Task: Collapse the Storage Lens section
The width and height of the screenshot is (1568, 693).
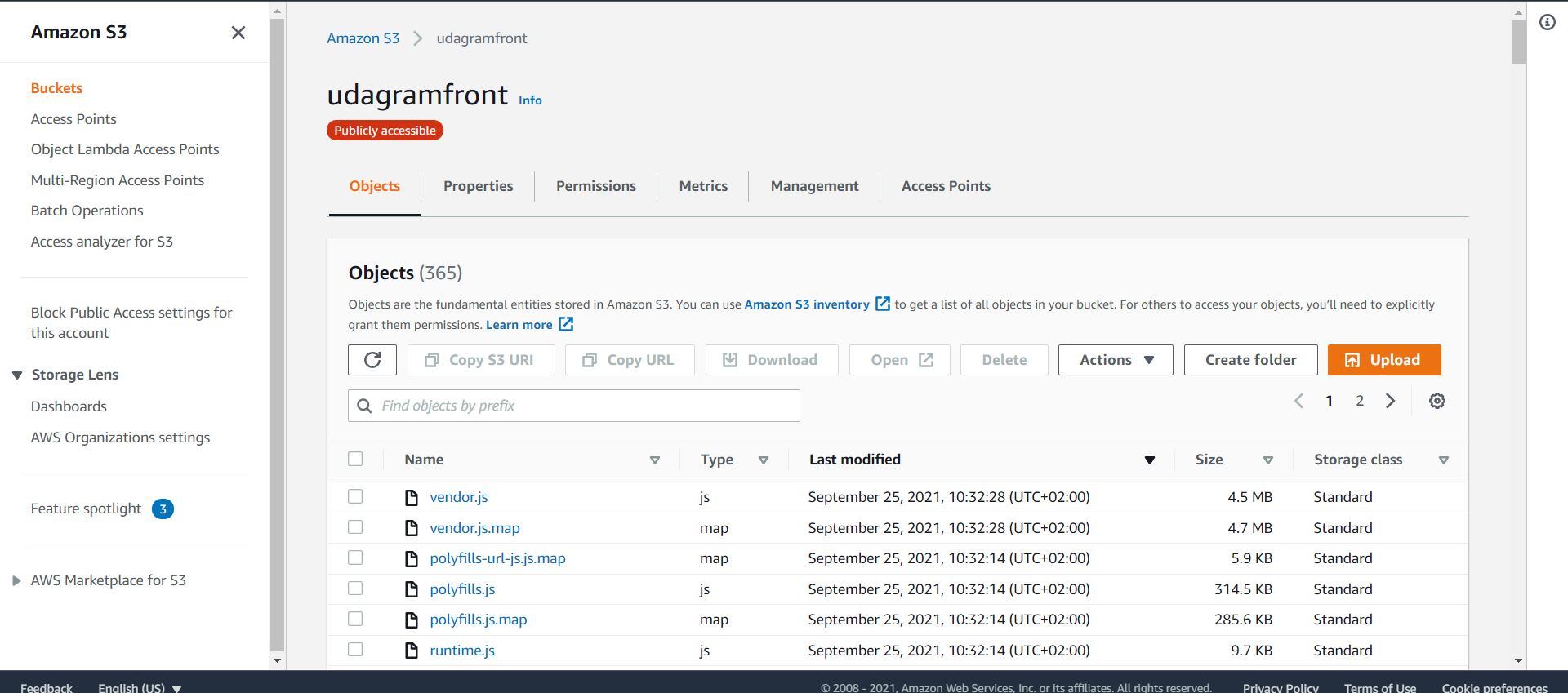Action: [17, 375]
